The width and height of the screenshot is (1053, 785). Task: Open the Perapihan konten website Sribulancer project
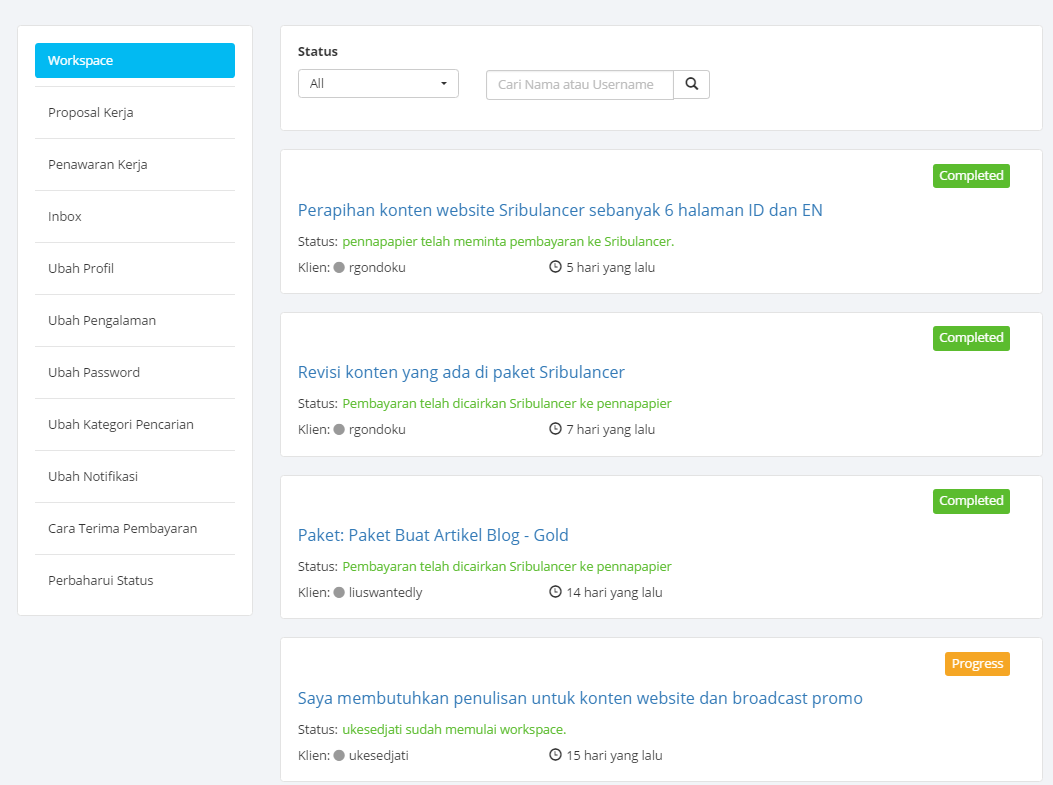coord(560,210)
